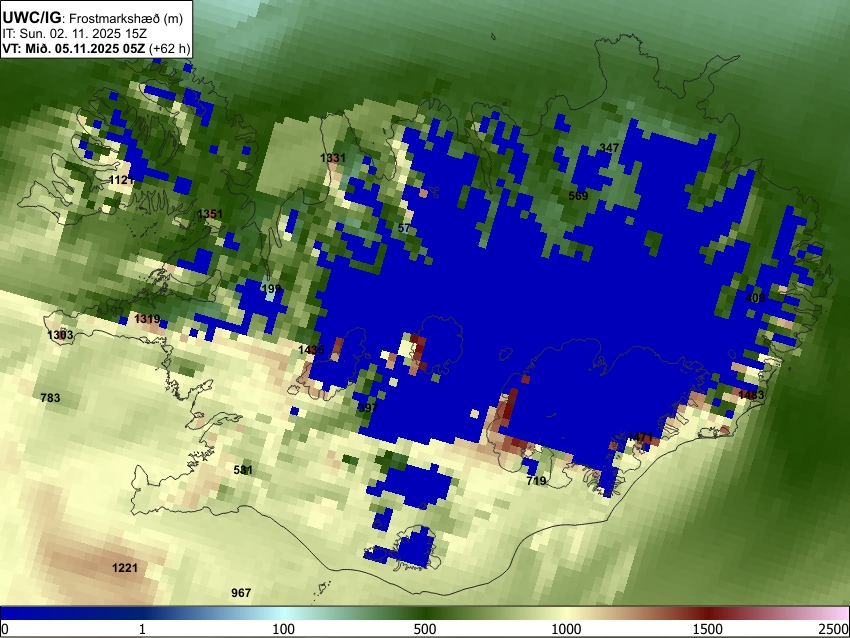Click the map value 397
Image resolution: width=850 pixels, height=638 pixels.
click(x=368, y=408)
